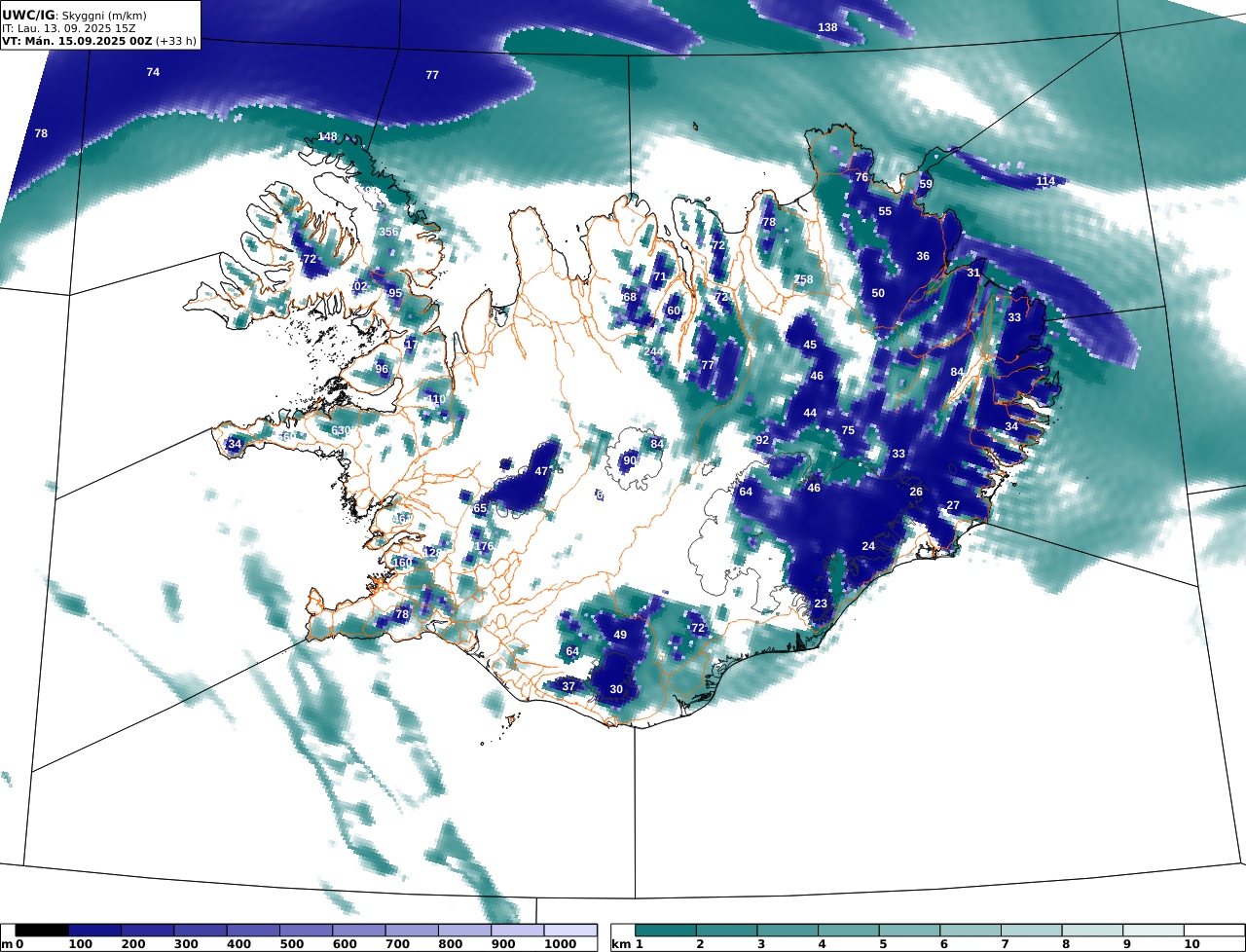Click the '44' visibility value on the map
Viewport: 1246px width, 952px height.
click(x=810, y=413)
